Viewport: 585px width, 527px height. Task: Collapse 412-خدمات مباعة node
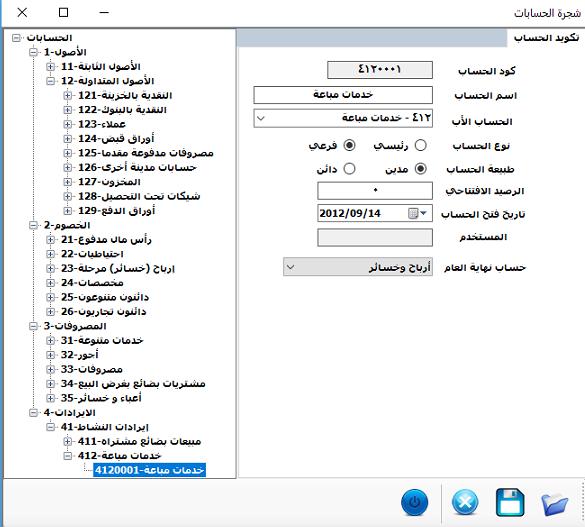pos(68,456)
